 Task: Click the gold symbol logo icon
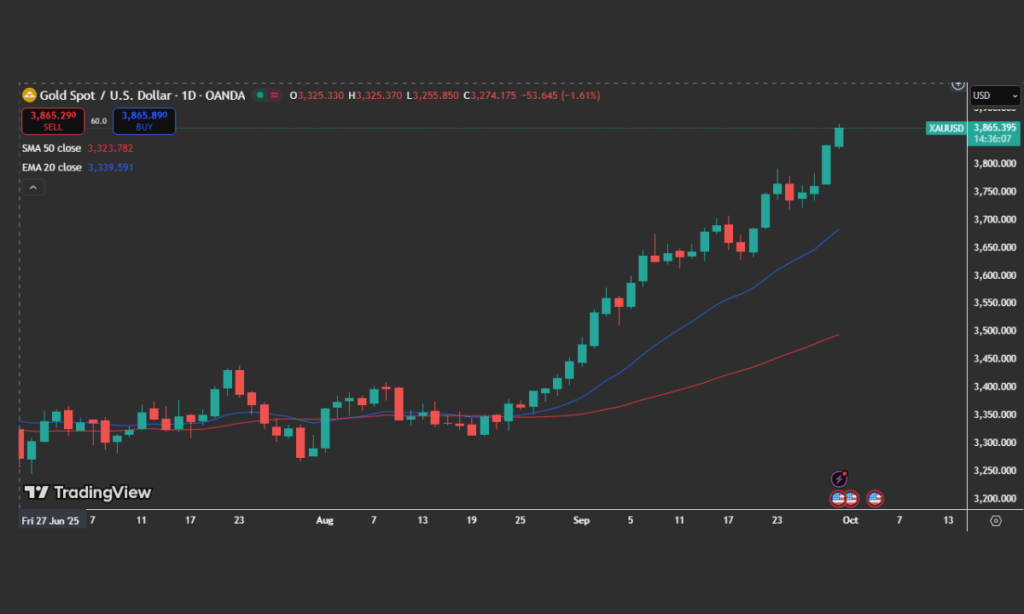coord(29,95)
